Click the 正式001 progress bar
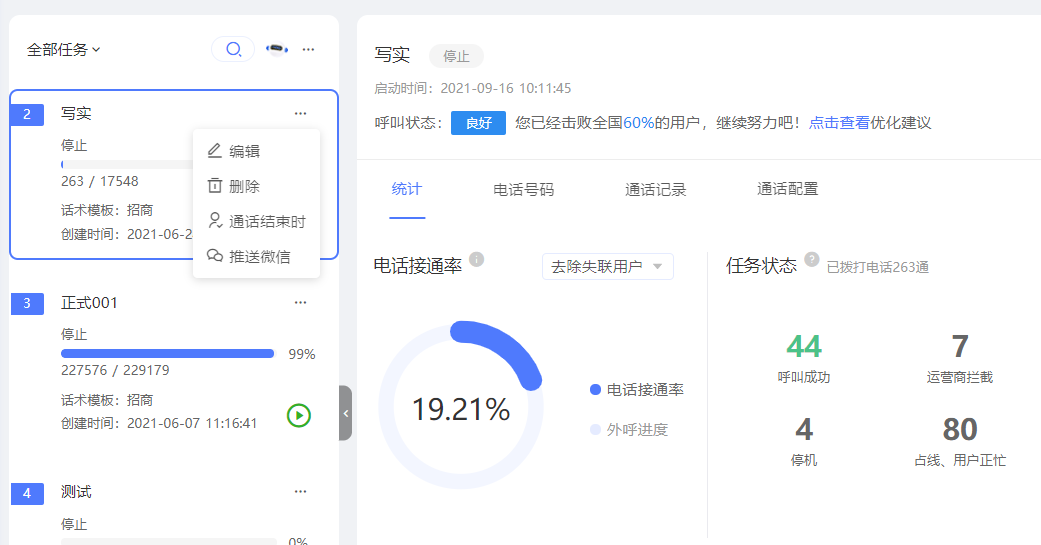The width and height of the screenshot is (1041, 545). pos(167,354)
